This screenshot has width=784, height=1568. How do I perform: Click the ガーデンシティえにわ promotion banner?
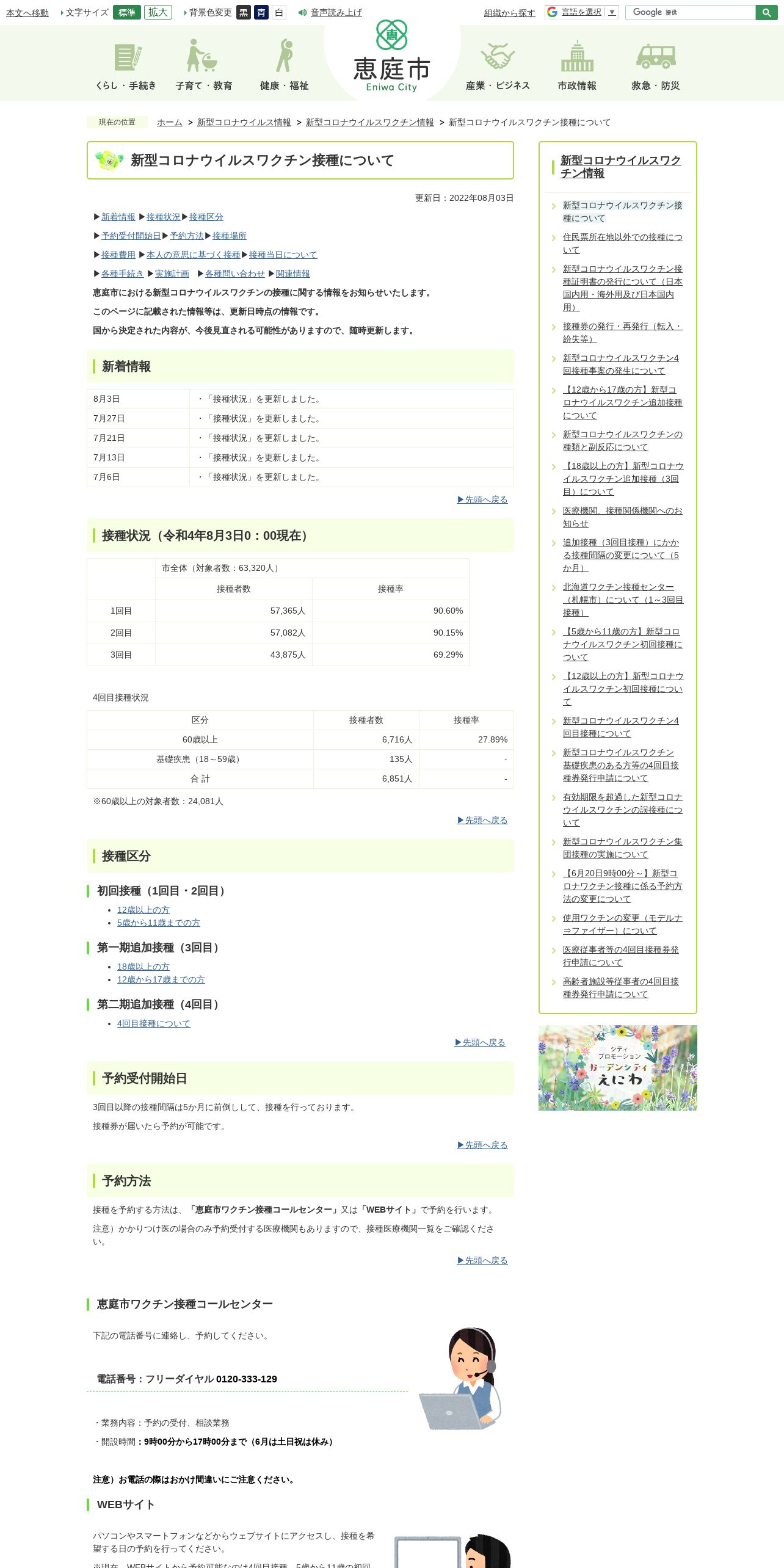tap(618, 1068)
